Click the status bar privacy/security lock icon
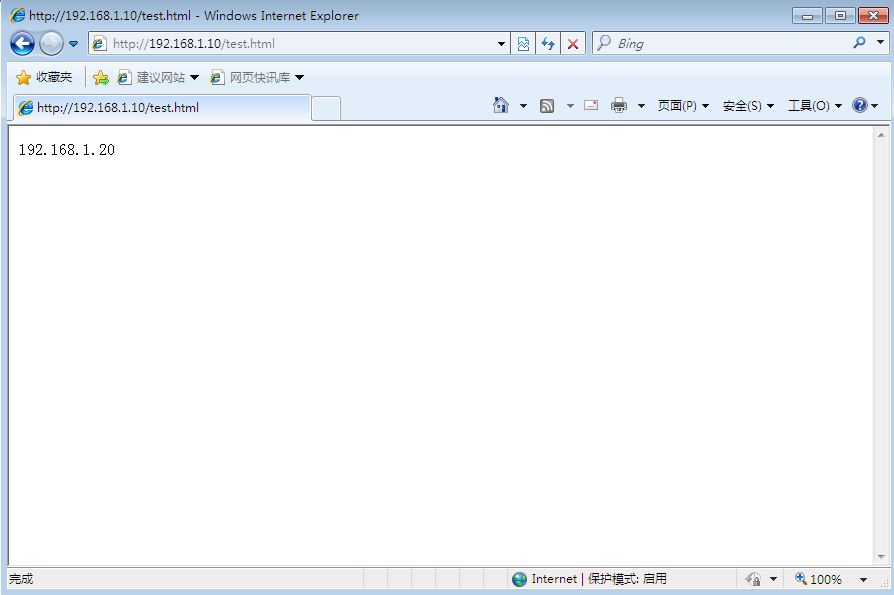The image size is (894, 595). point(753,579)
